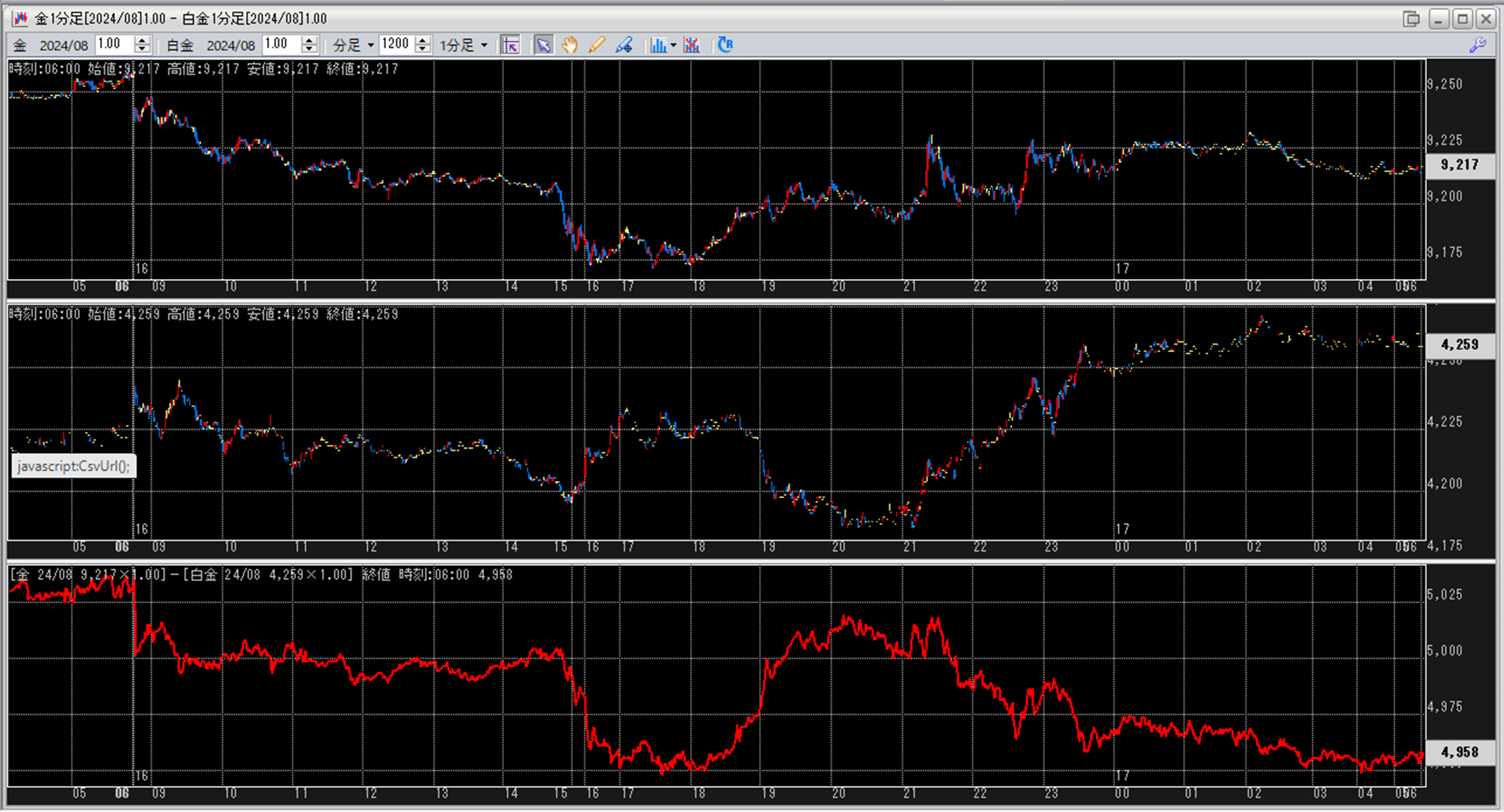Select the pencil drawing tool
The height and width of the screenshot is (812, 1504).
596,46
